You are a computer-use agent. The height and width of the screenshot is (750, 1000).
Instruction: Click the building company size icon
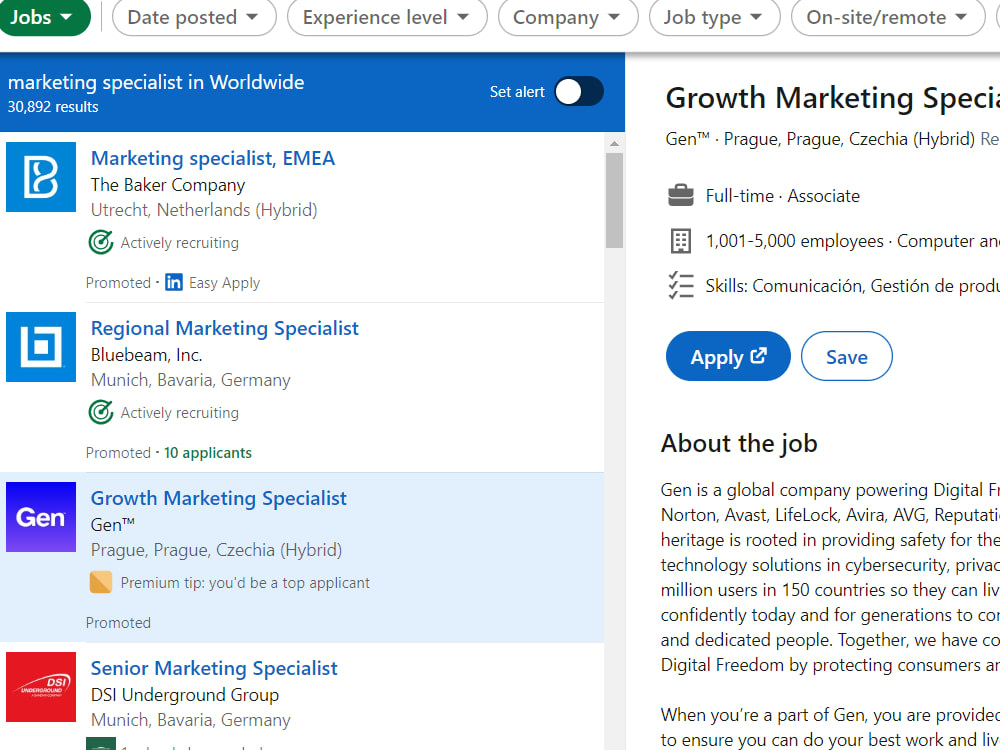680,241
